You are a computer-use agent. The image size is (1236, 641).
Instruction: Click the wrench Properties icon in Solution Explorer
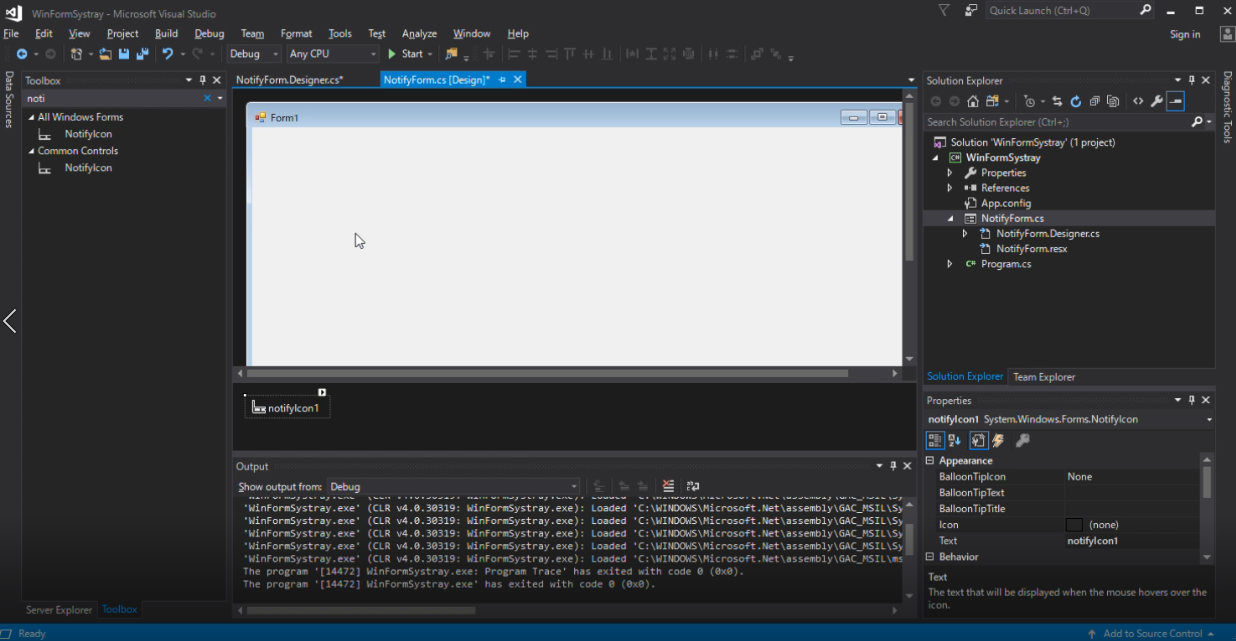click(1157, 101)
